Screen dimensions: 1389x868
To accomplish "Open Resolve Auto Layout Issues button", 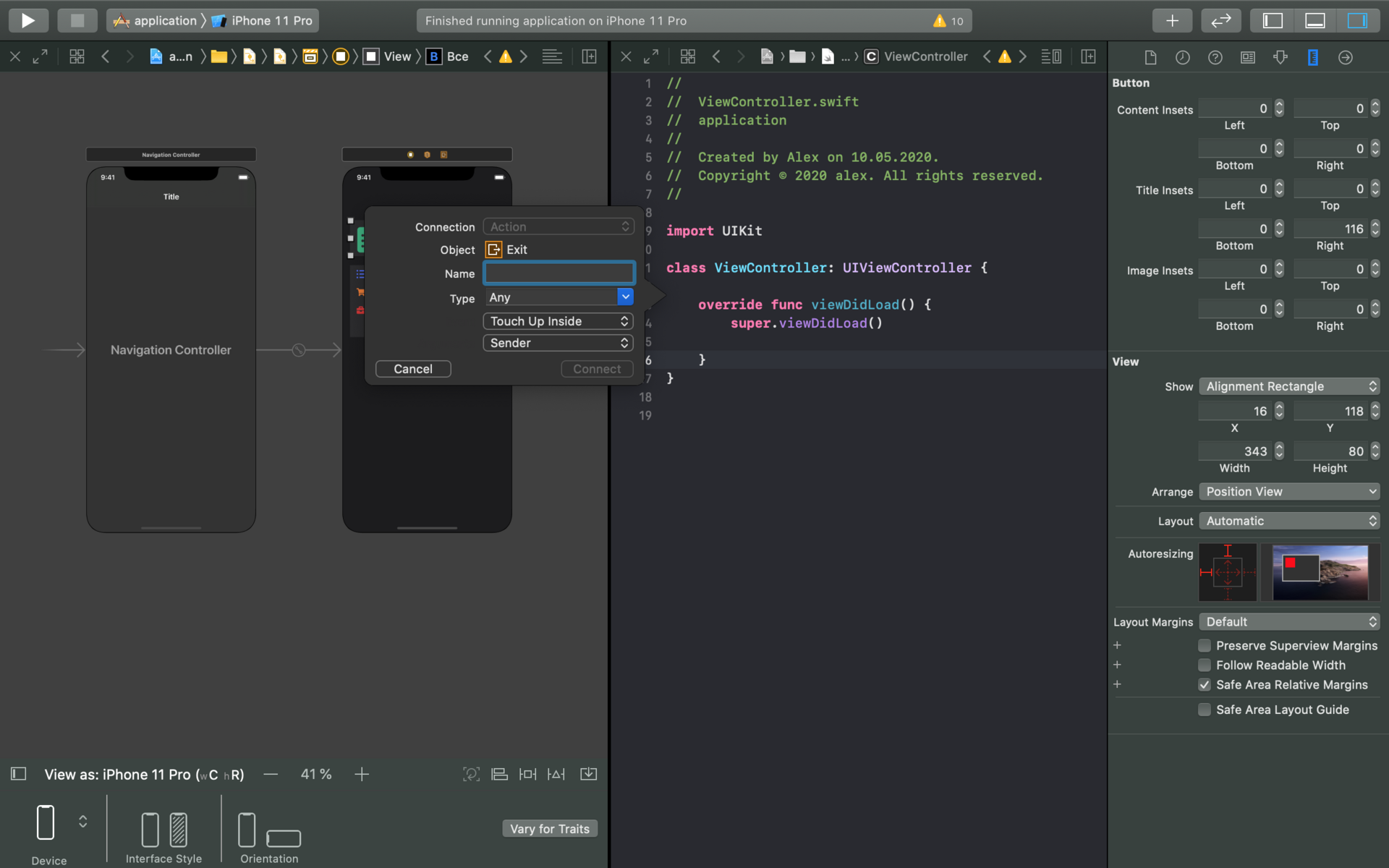I will 556,774.
